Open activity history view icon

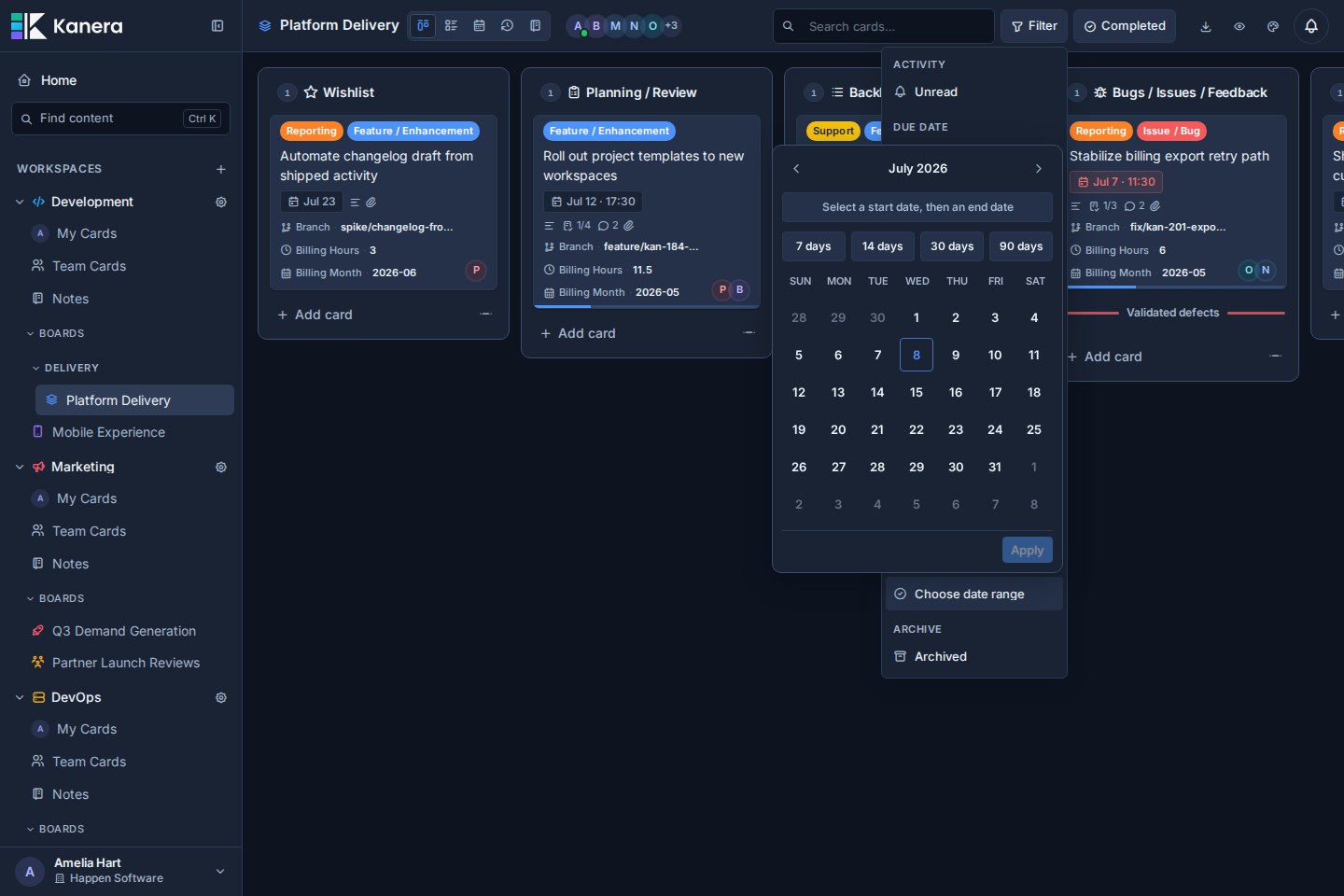click(507, 26)
